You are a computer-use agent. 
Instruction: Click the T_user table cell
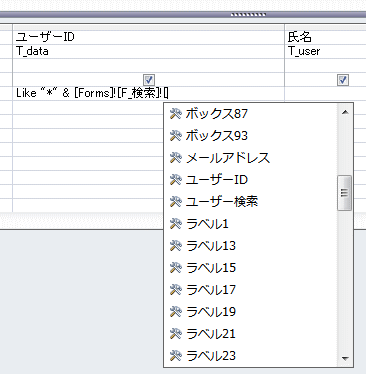(325, 51)
